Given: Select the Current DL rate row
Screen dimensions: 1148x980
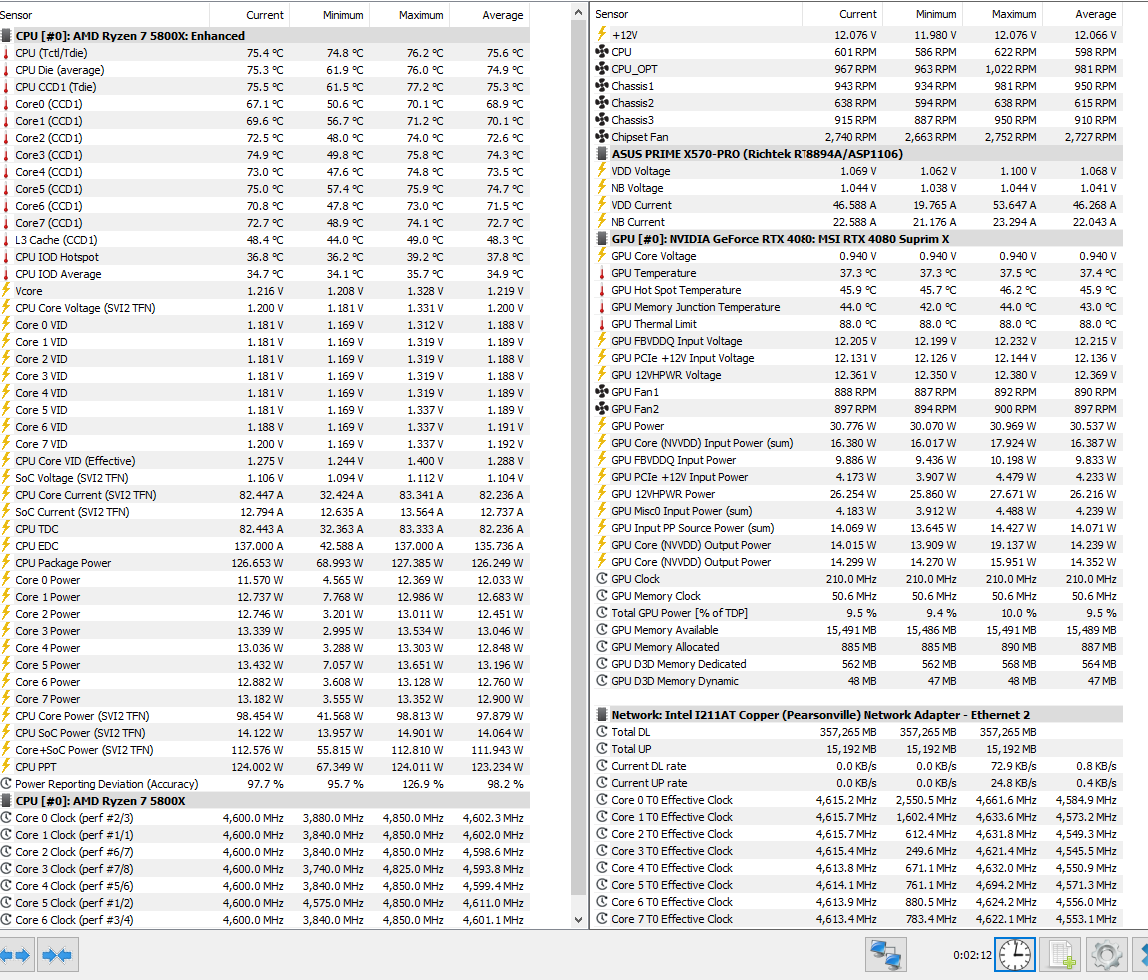Looking at the screenshot, I should pyautogui.click(x=857, y=766).
